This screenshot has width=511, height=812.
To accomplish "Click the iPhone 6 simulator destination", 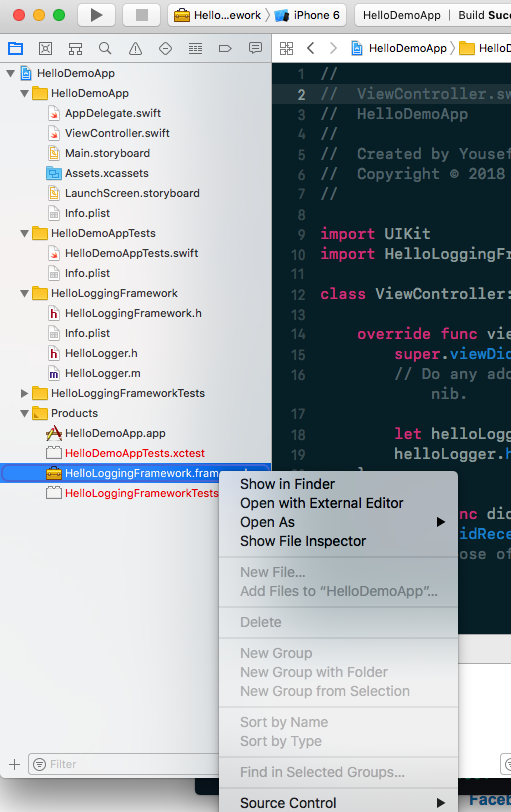I will 307,16.
